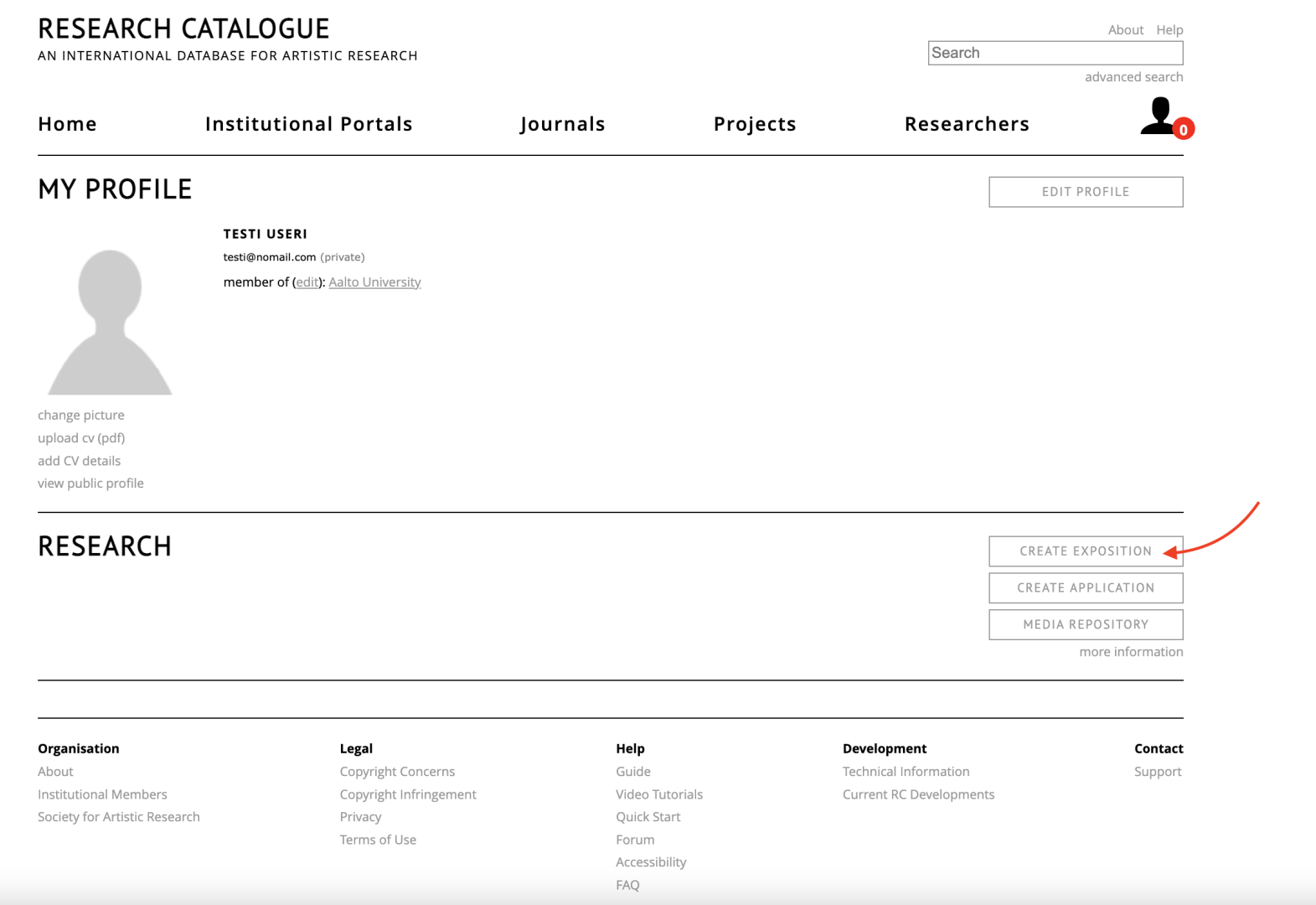Screen dimensions: 1316x905
Task: Open the Researchers menu item
Action: [967, 124]
